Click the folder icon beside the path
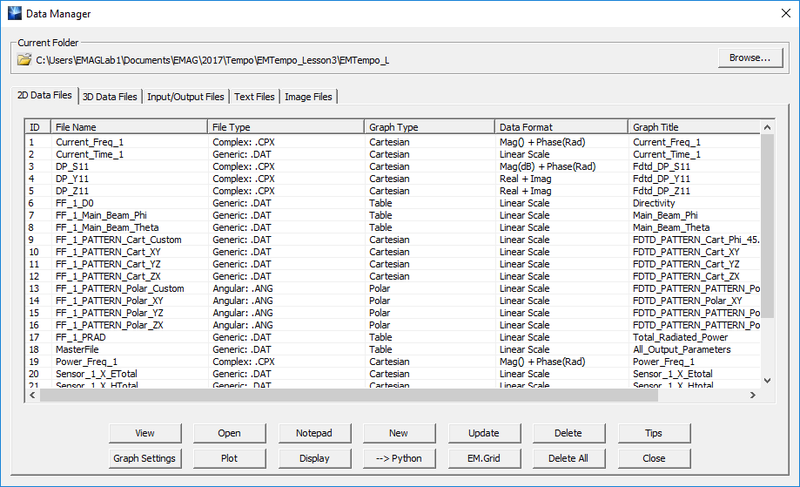 pos(25,60)
